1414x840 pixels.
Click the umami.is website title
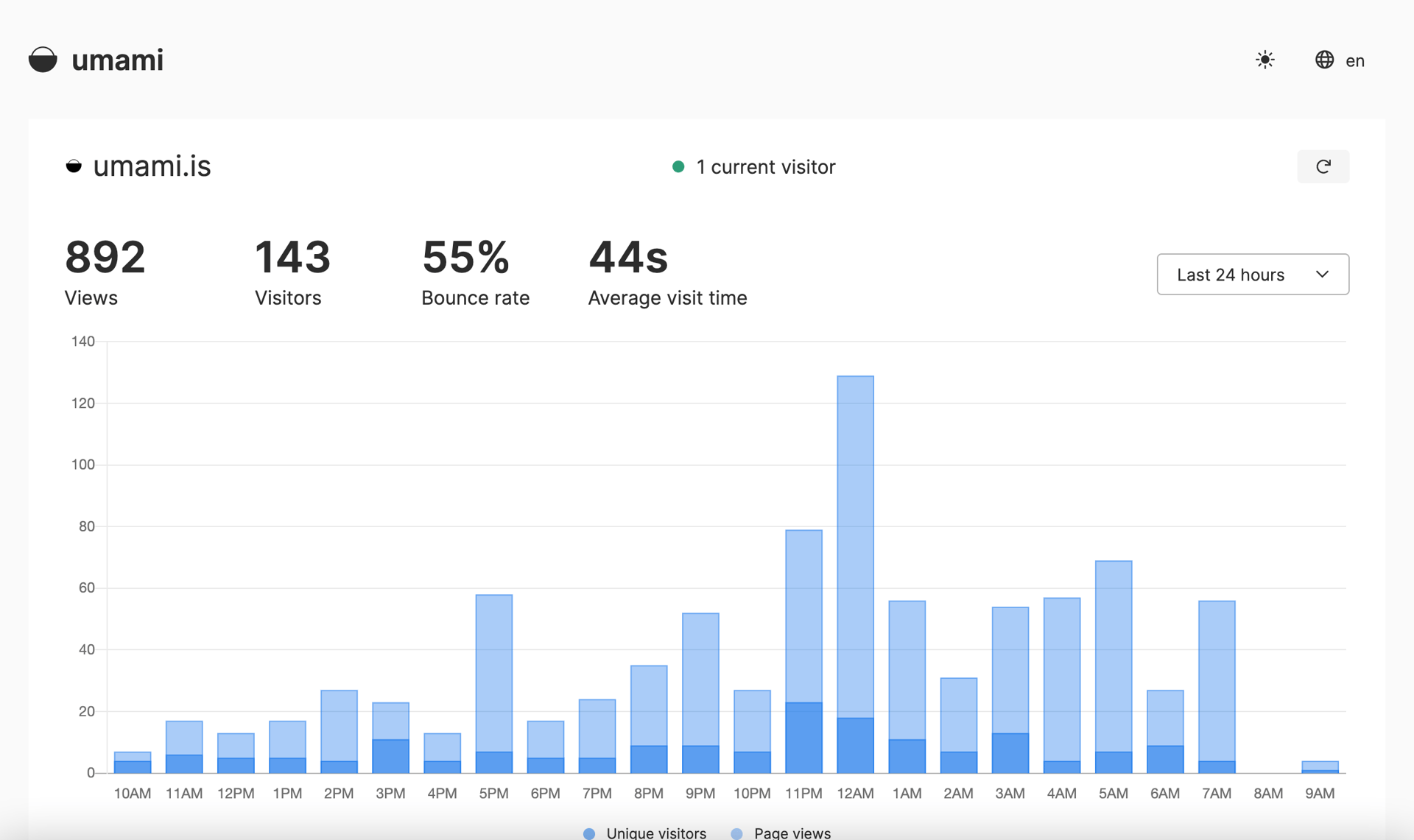[x=152, y=166]
